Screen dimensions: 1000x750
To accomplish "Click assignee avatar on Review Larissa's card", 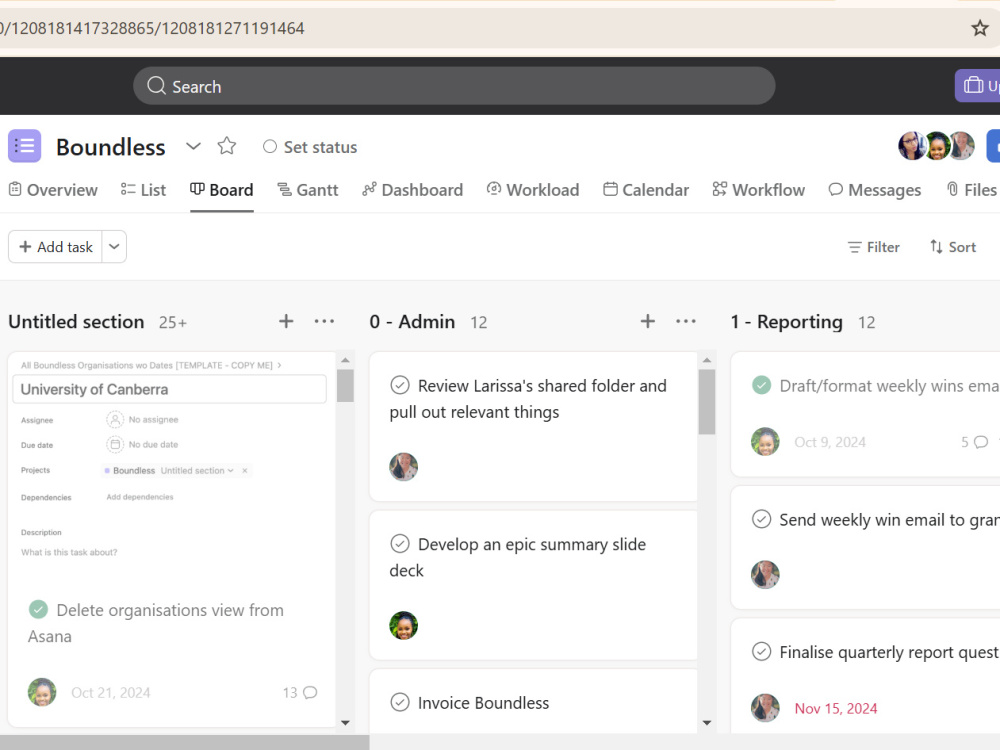I will coord(404,467).
